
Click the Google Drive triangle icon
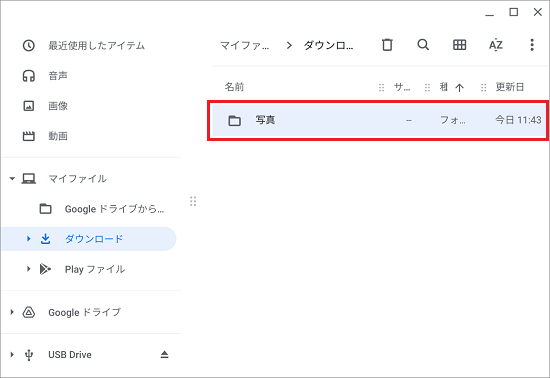(29, 312)
